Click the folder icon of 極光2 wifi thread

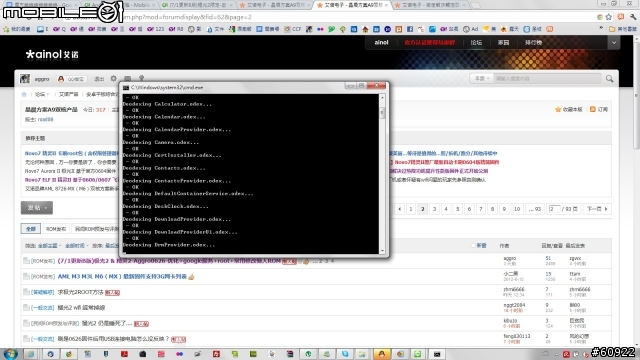click(x=26, y=308)
